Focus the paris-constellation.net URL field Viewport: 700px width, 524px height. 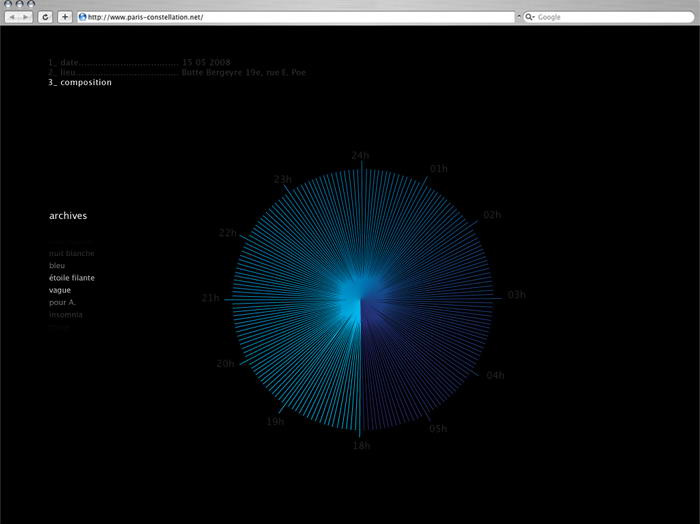point(300,17)
